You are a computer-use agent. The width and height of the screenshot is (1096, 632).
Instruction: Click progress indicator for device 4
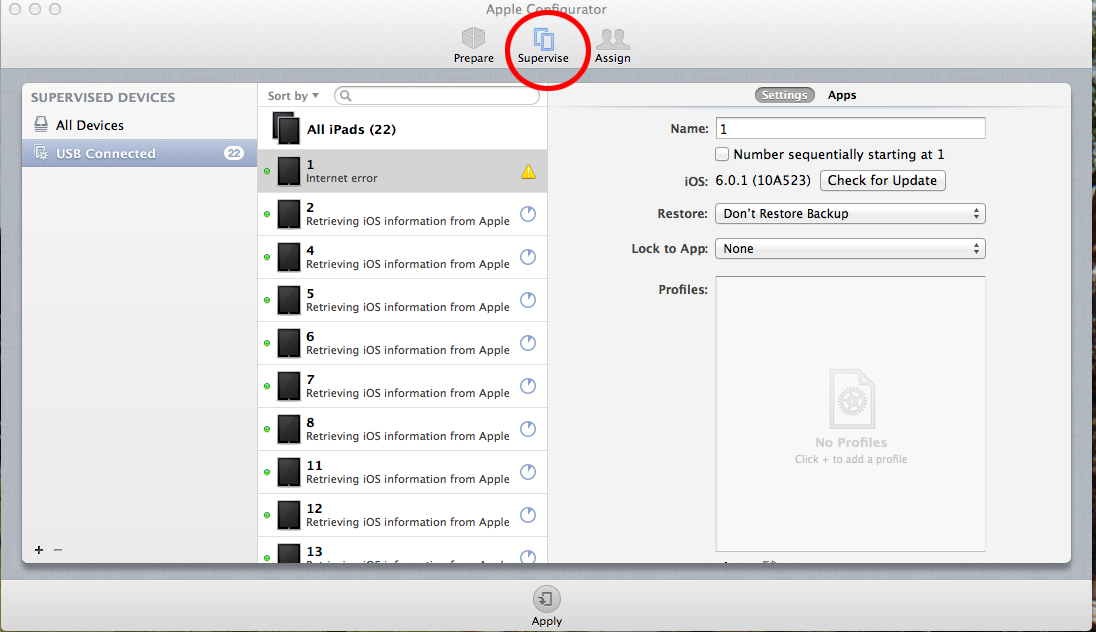528,257
